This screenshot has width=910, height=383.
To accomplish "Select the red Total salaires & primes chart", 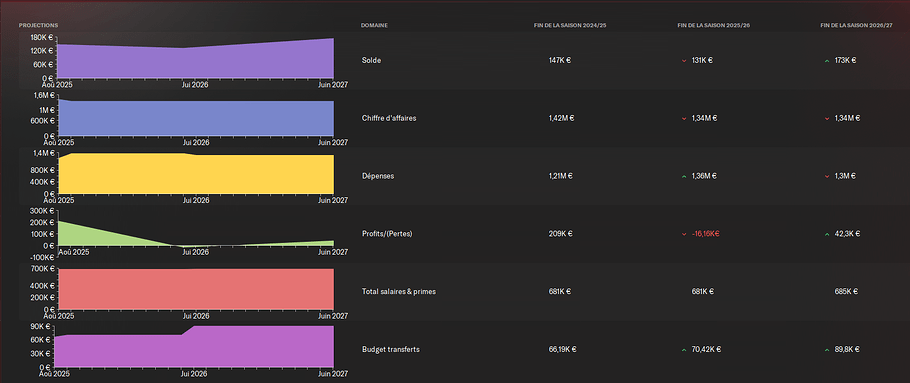I will coord(196,288).
